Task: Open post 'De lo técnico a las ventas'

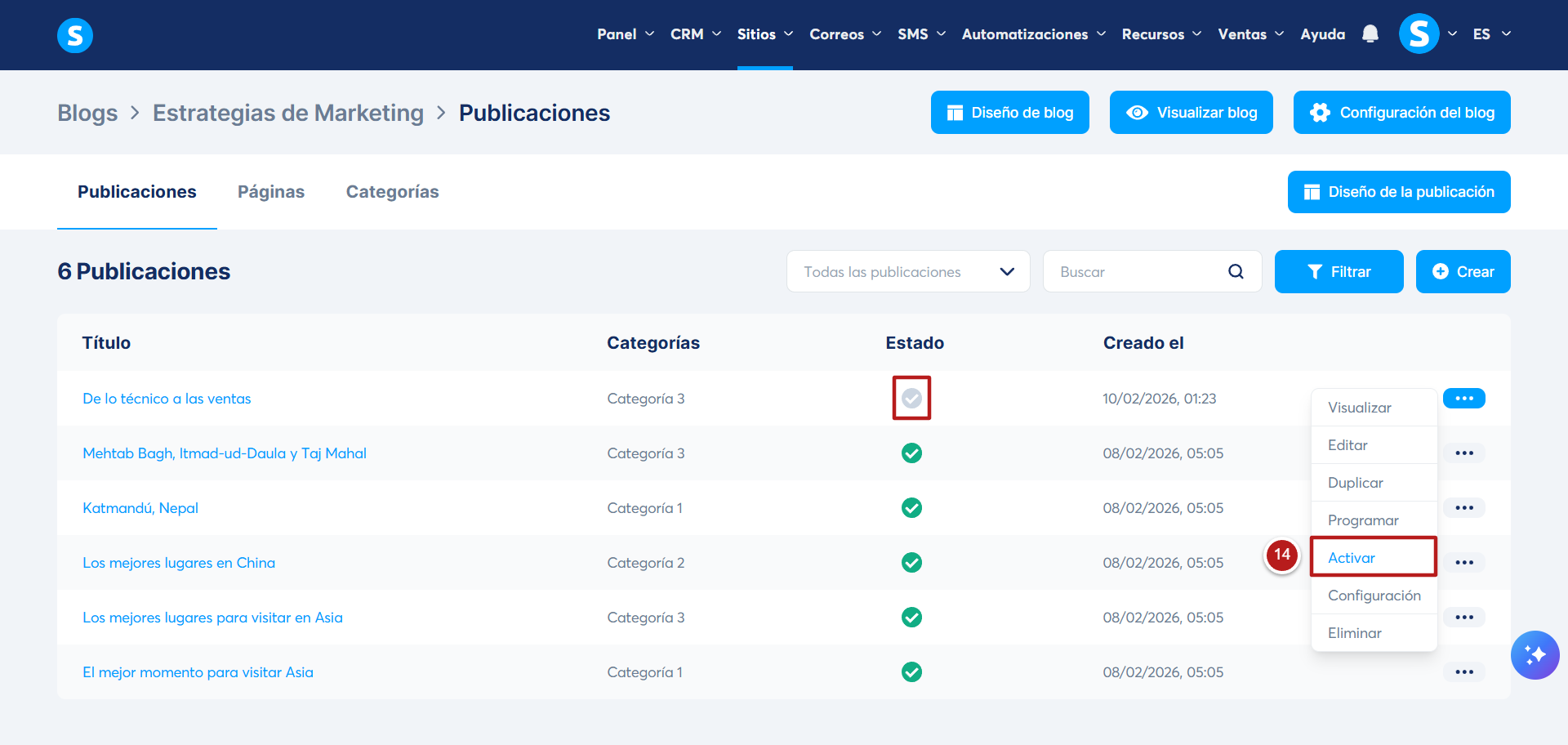Action: click(167, 399)
